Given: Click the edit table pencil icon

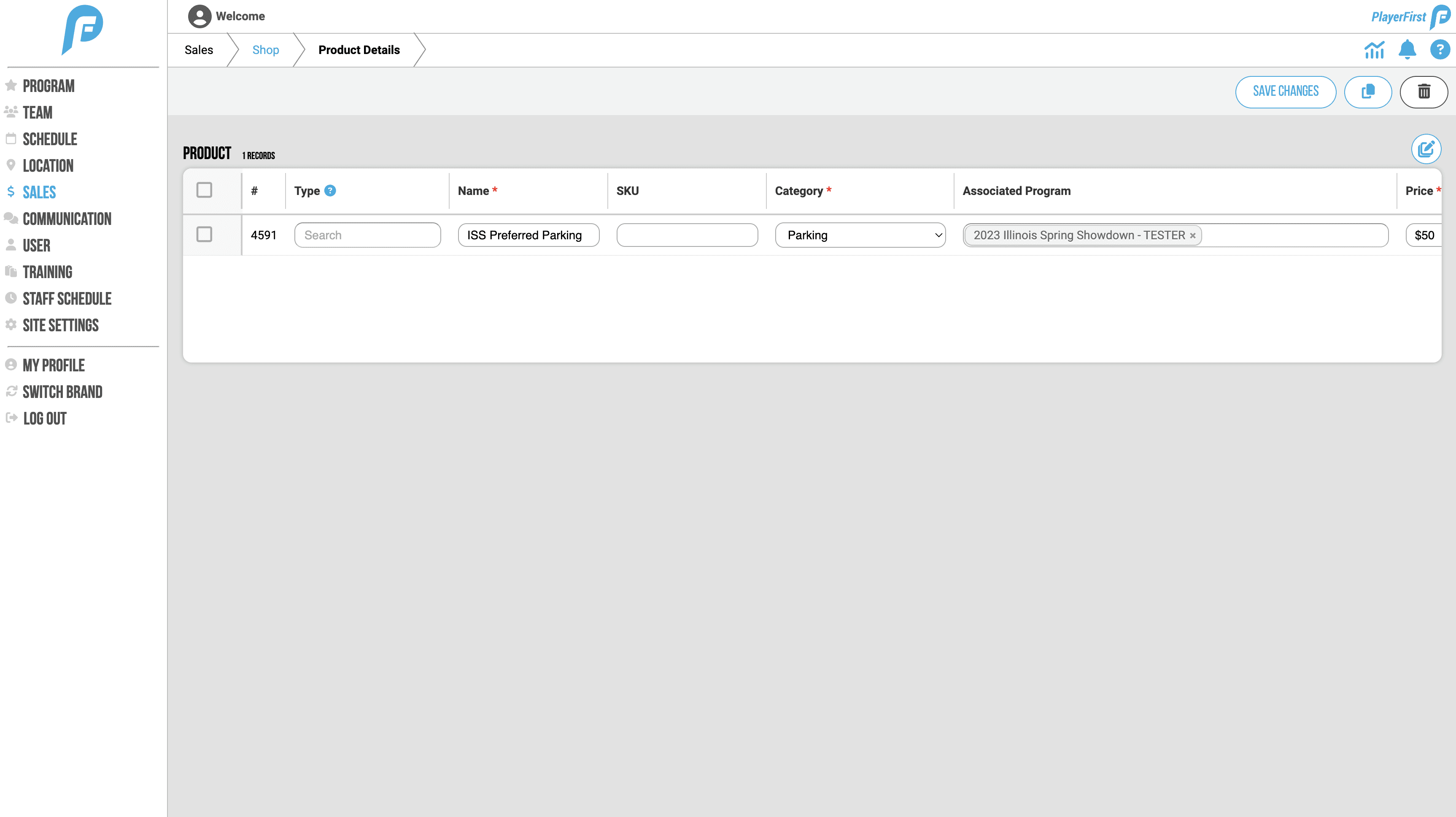Looking at the screenshot, I should click(1426, 149).
